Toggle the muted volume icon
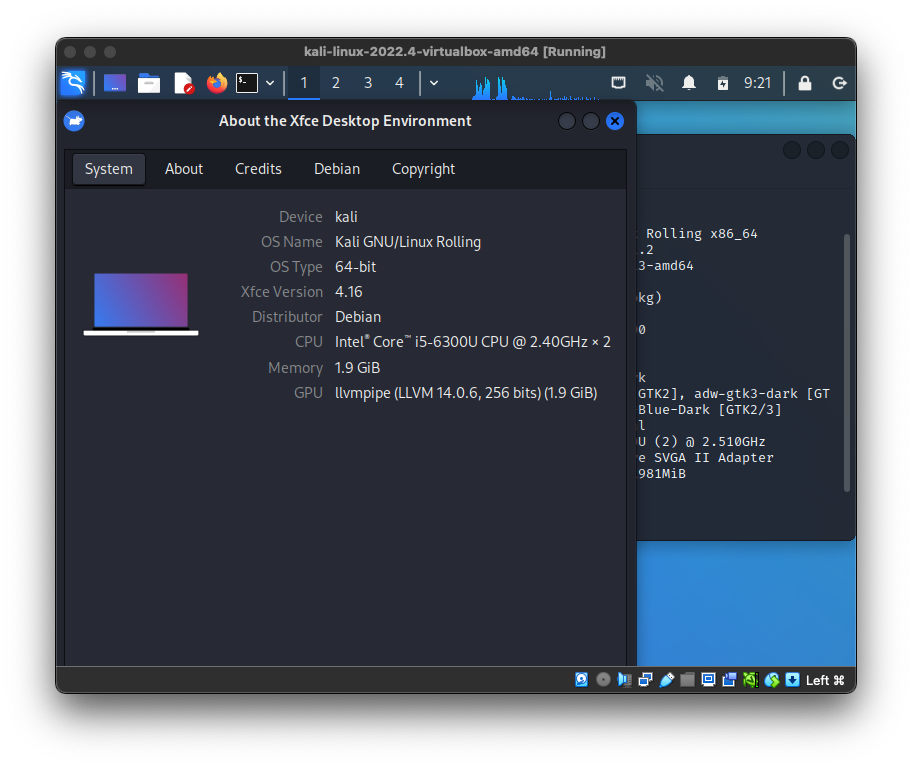The width and height of the screenshot is (912, 767). [x=654, y=83]
